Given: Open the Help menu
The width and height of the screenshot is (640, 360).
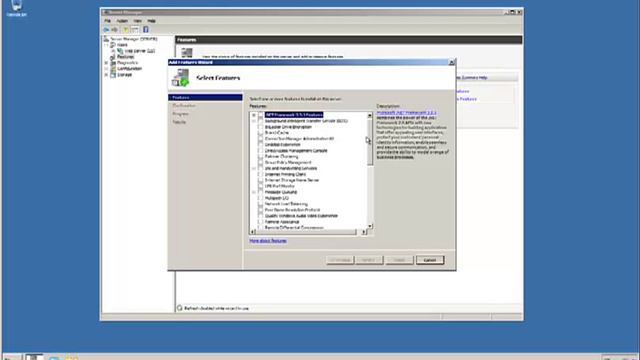Looking at the screenshot, I should 151,21.
